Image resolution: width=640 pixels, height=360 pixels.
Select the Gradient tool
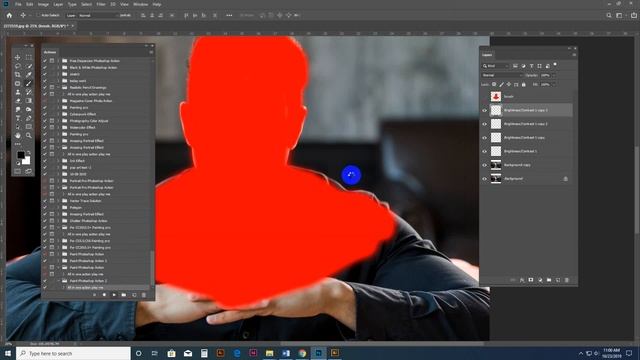[x=29, y=101]
